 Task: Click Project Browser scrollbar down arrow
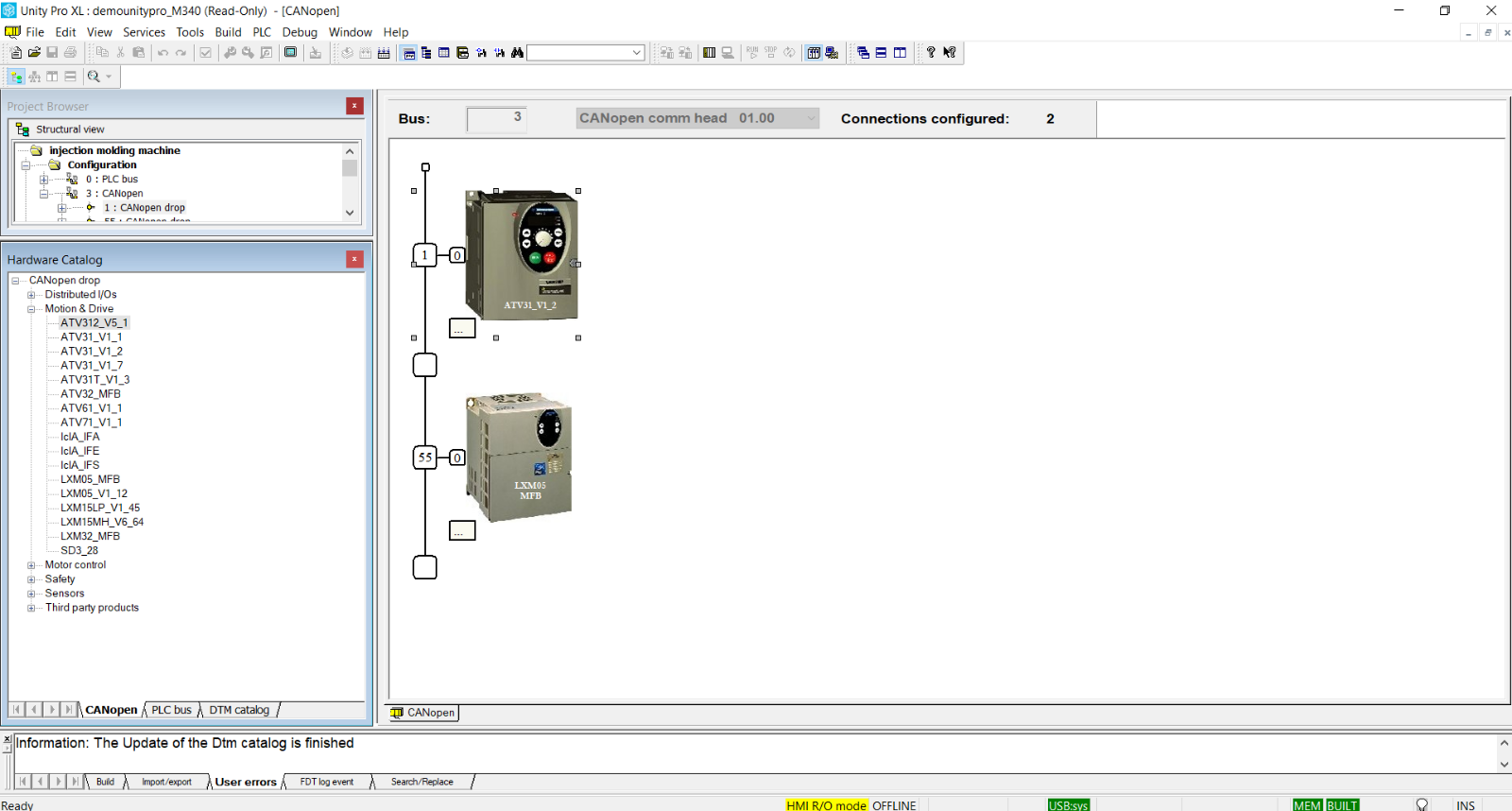pyautogui.click(x=350, y=213)
